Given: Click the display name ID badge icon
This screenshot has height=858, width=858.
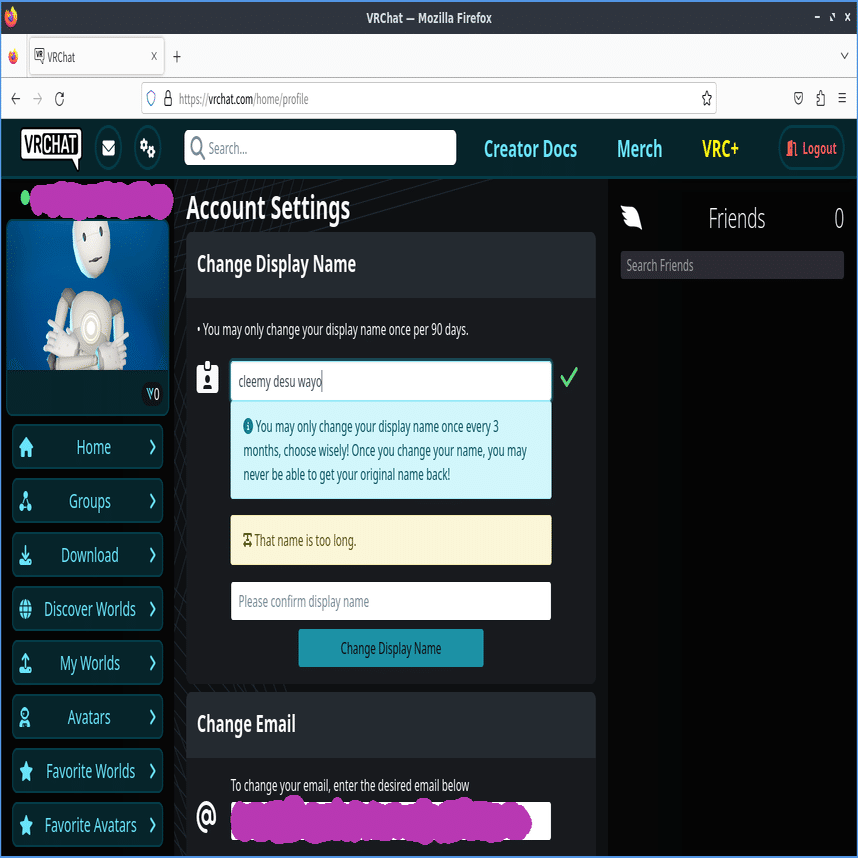Looking at the screenshot, I should (x=207, y=378).
